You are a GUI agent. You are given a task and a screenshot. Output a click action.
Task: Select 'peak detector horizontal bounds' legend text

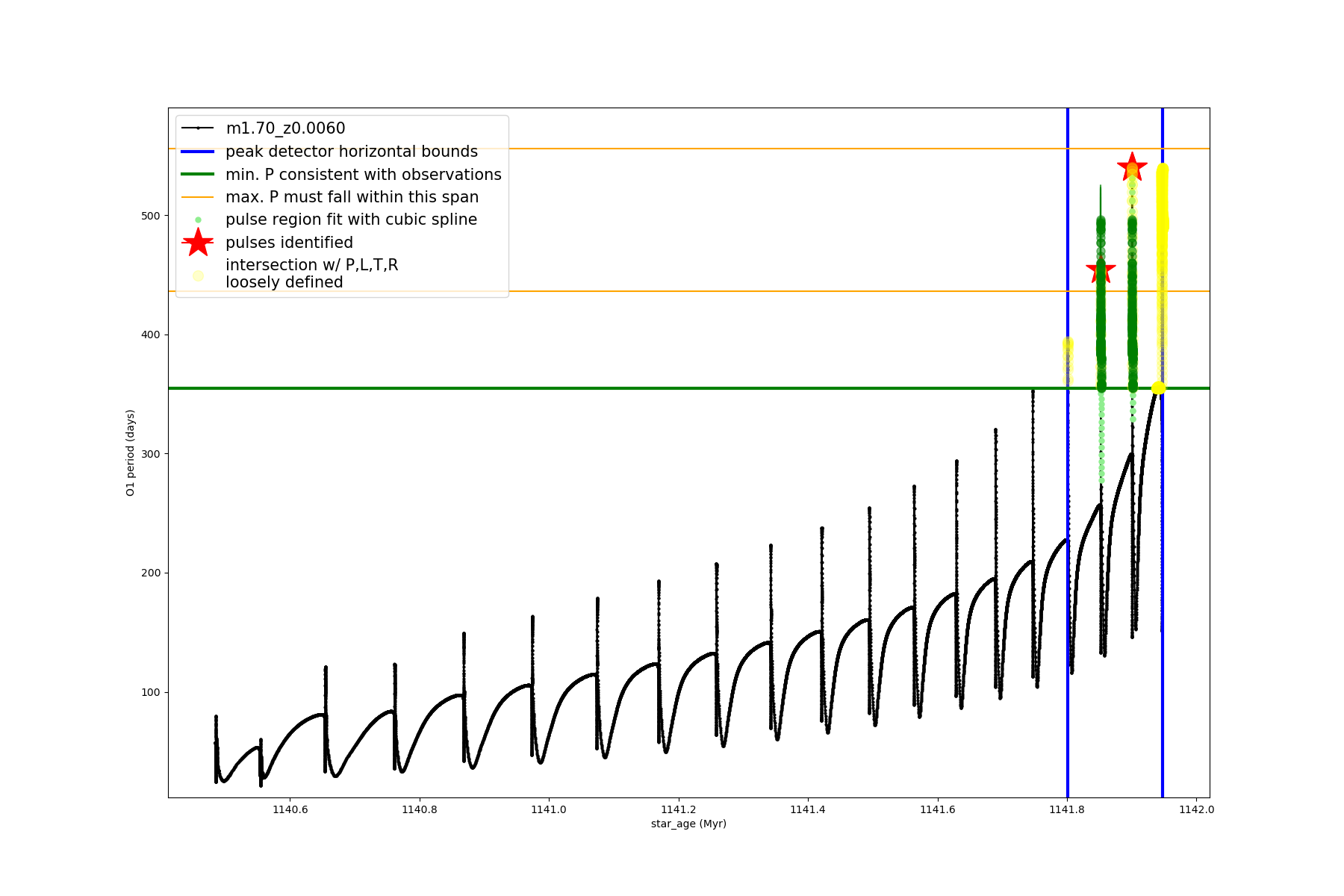352,152
